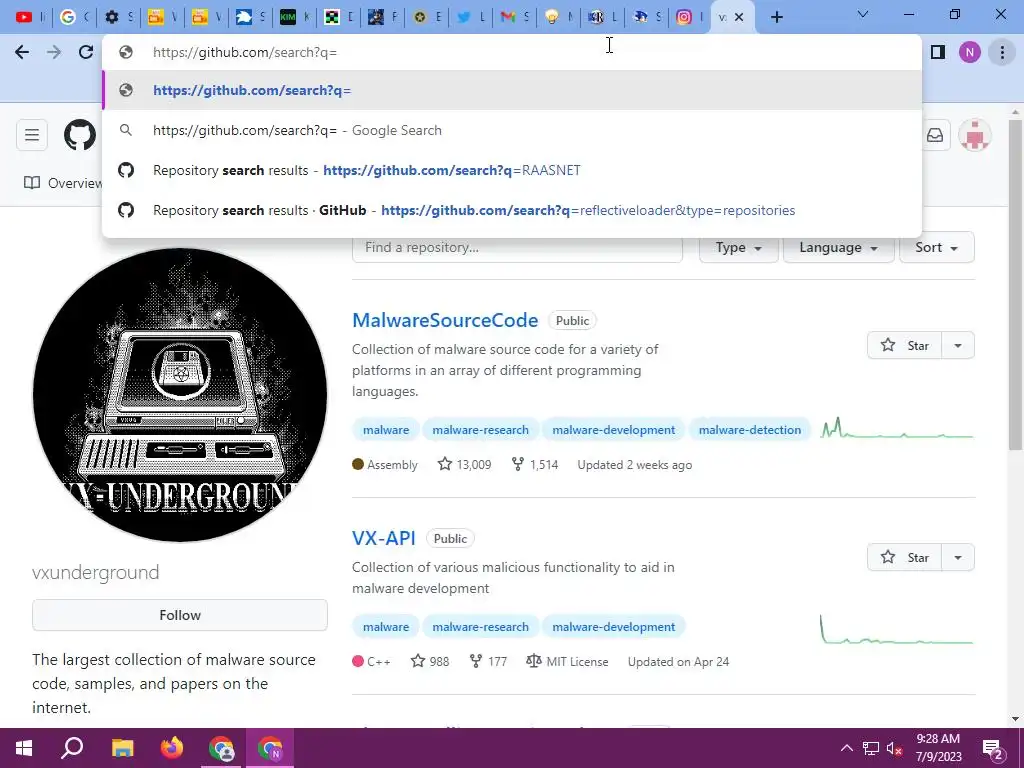Reload the page with the refresh icon
This screenshot has width=1024, height=768.
point(86,52)
